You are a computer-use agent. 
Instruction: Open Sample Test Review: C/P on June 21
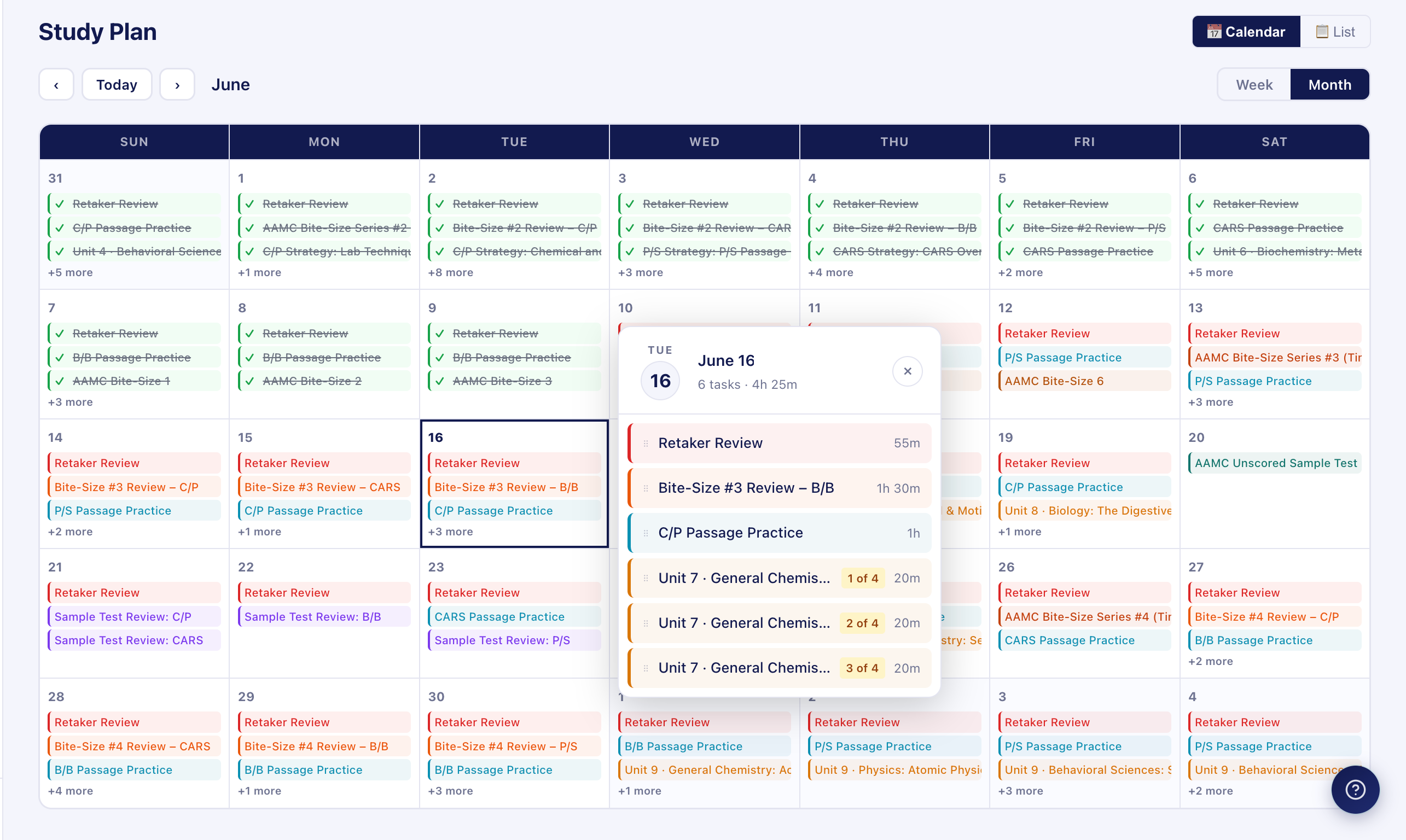pyautogui.click(x=134, y=616)
